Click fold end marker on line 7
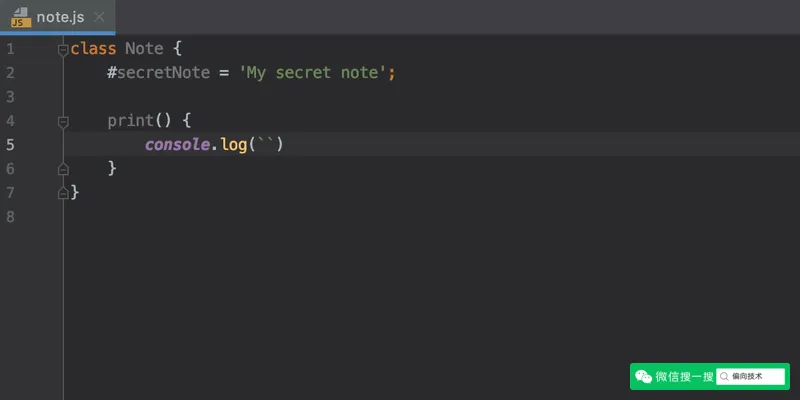The height and width of the screenshot is (400, 800). [63, 193]
